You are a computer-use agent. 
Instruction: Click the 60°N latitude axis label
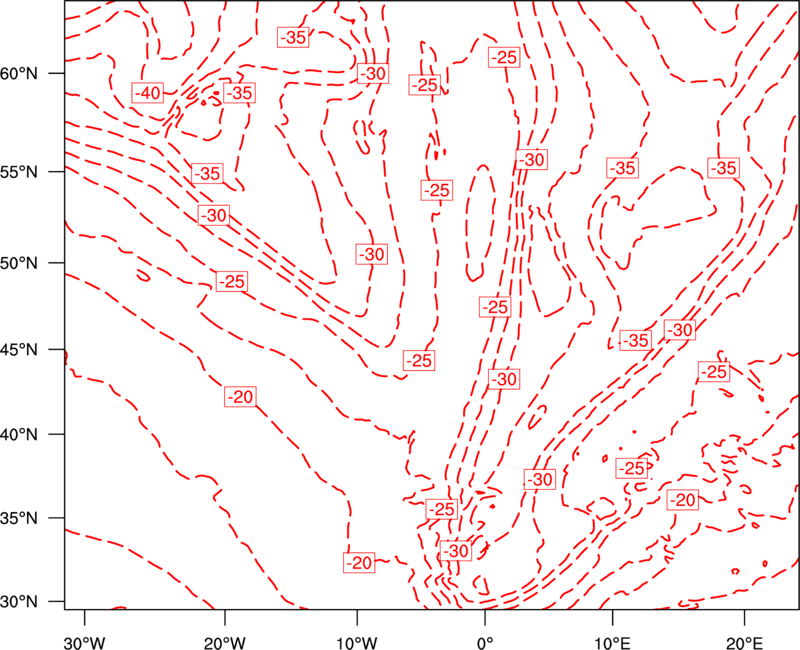point(19,74)
